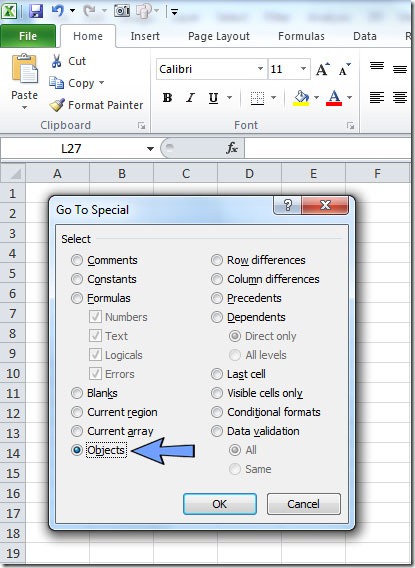415x568 pixels.
Task: Click the Insert Function fx icon
Action: (232, 148)
